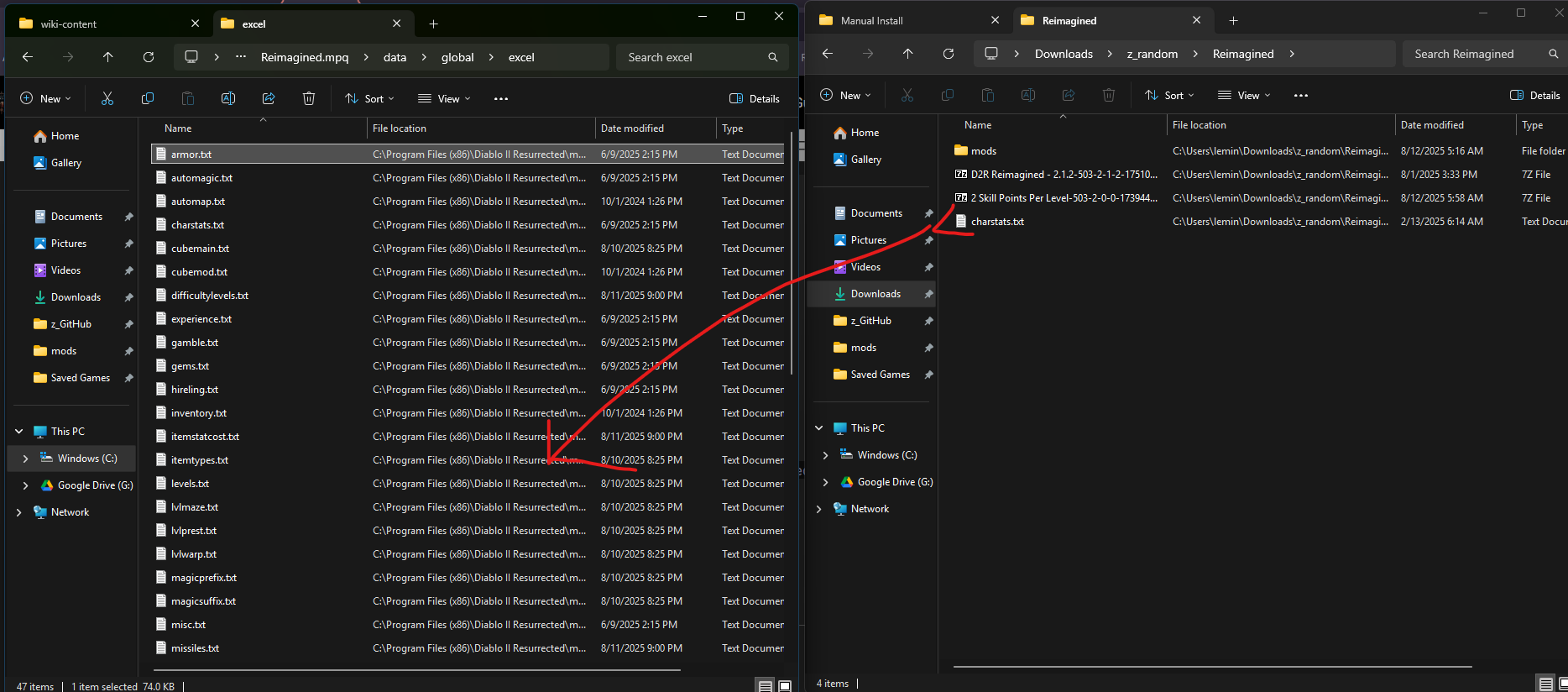This screenshot has width=1568, height=692.
Task: Click Back arrow in Reimagined window
Action: pos(828,54)
